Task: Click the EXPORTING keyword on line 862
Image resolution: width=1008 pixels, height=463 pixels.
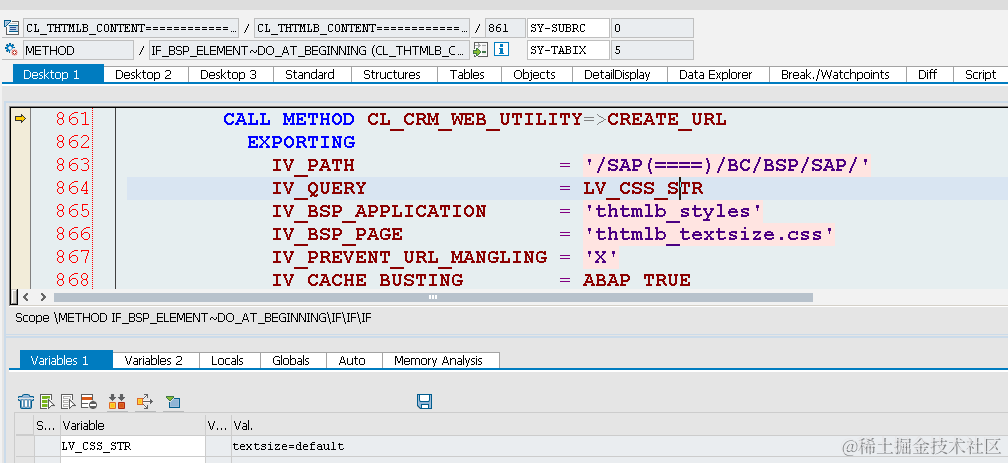Action: [x=301, y=142]
